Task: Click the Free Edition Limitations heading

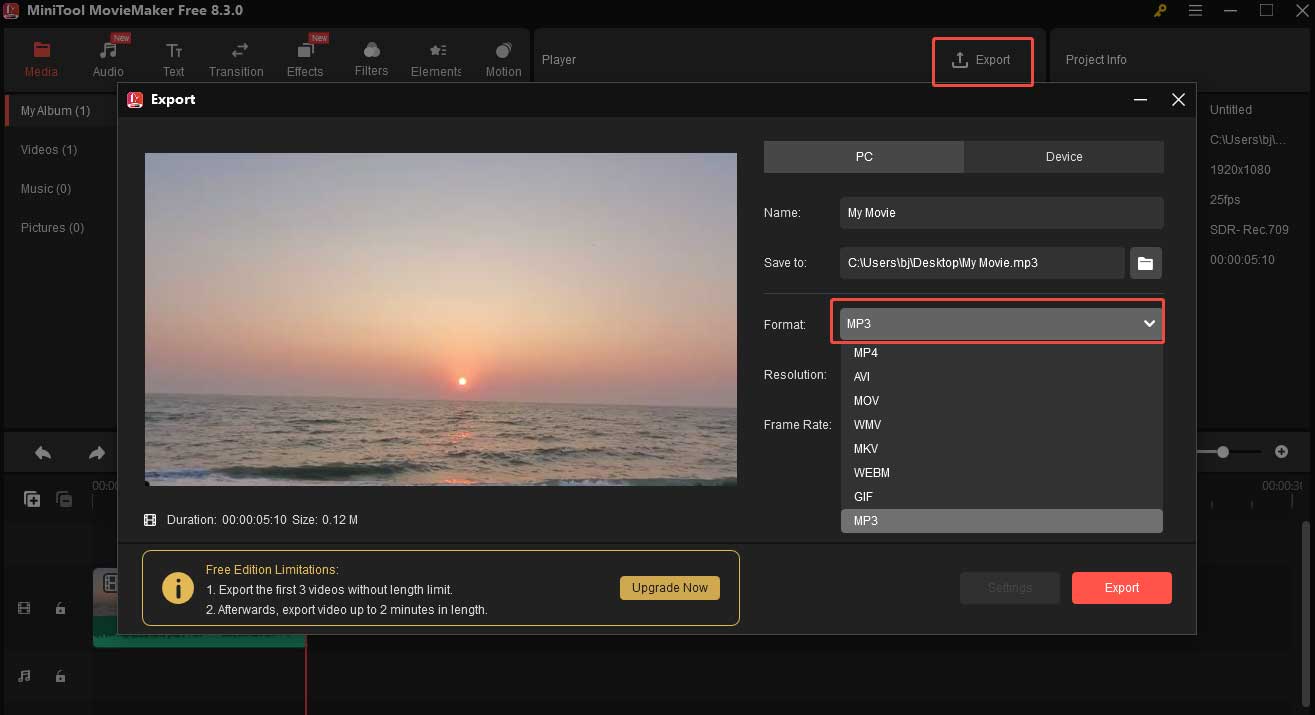Action: (x=272, y=570)
